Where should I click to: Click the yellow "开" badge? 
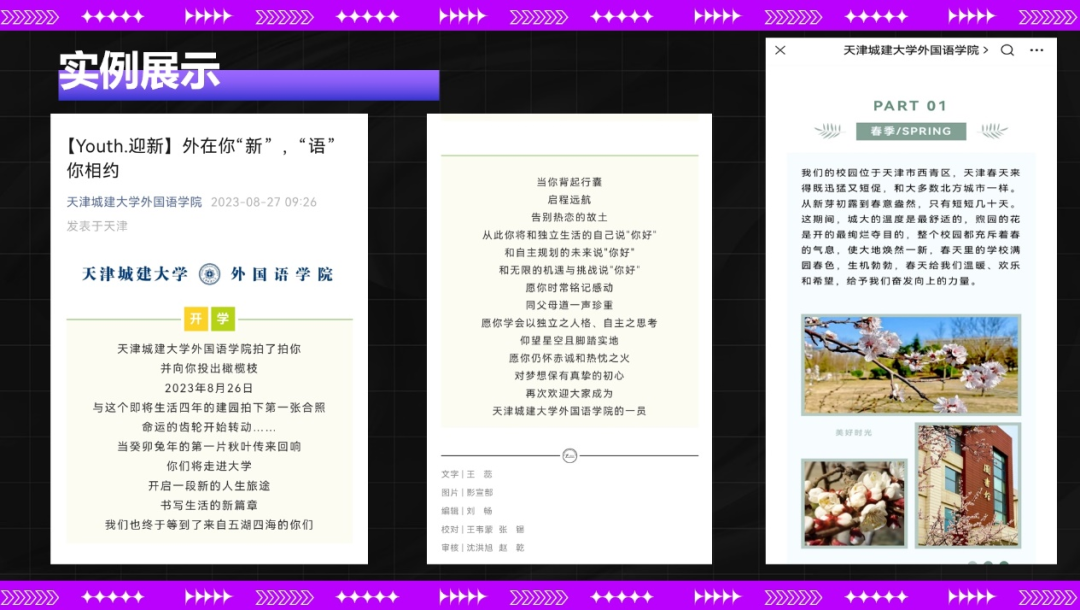click(196, 319)
